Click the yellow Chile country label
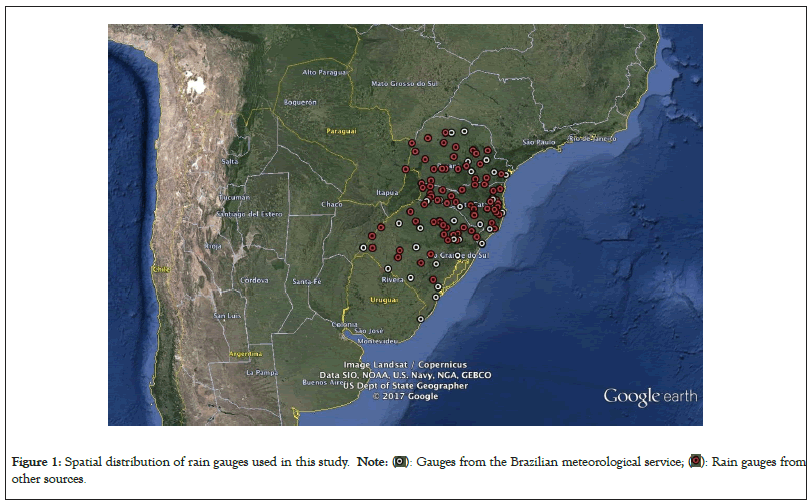 (x=159, y=270)
